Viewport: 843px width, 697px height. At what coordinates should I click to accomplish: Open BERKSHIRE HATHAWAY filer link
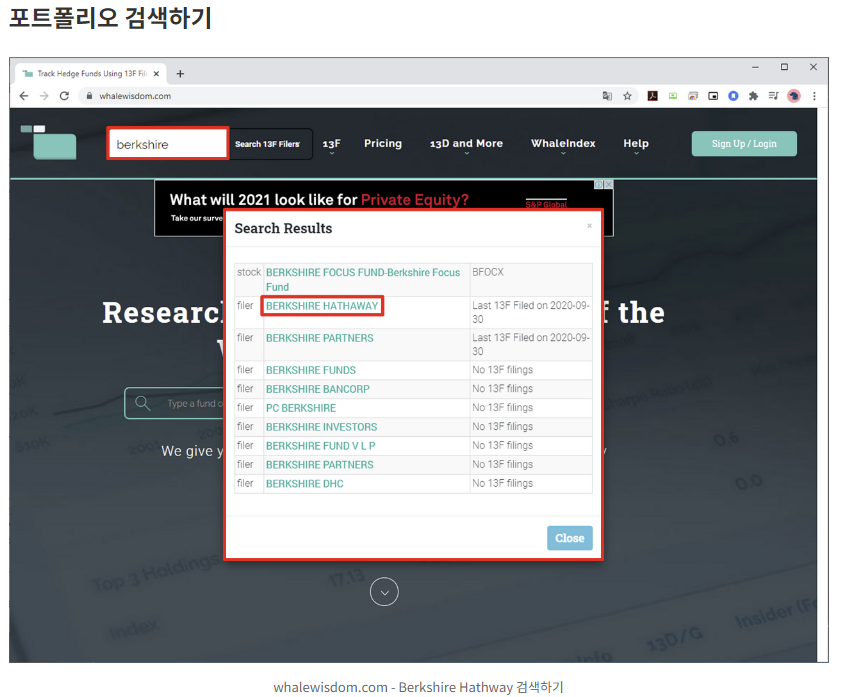tap(322, 306)
